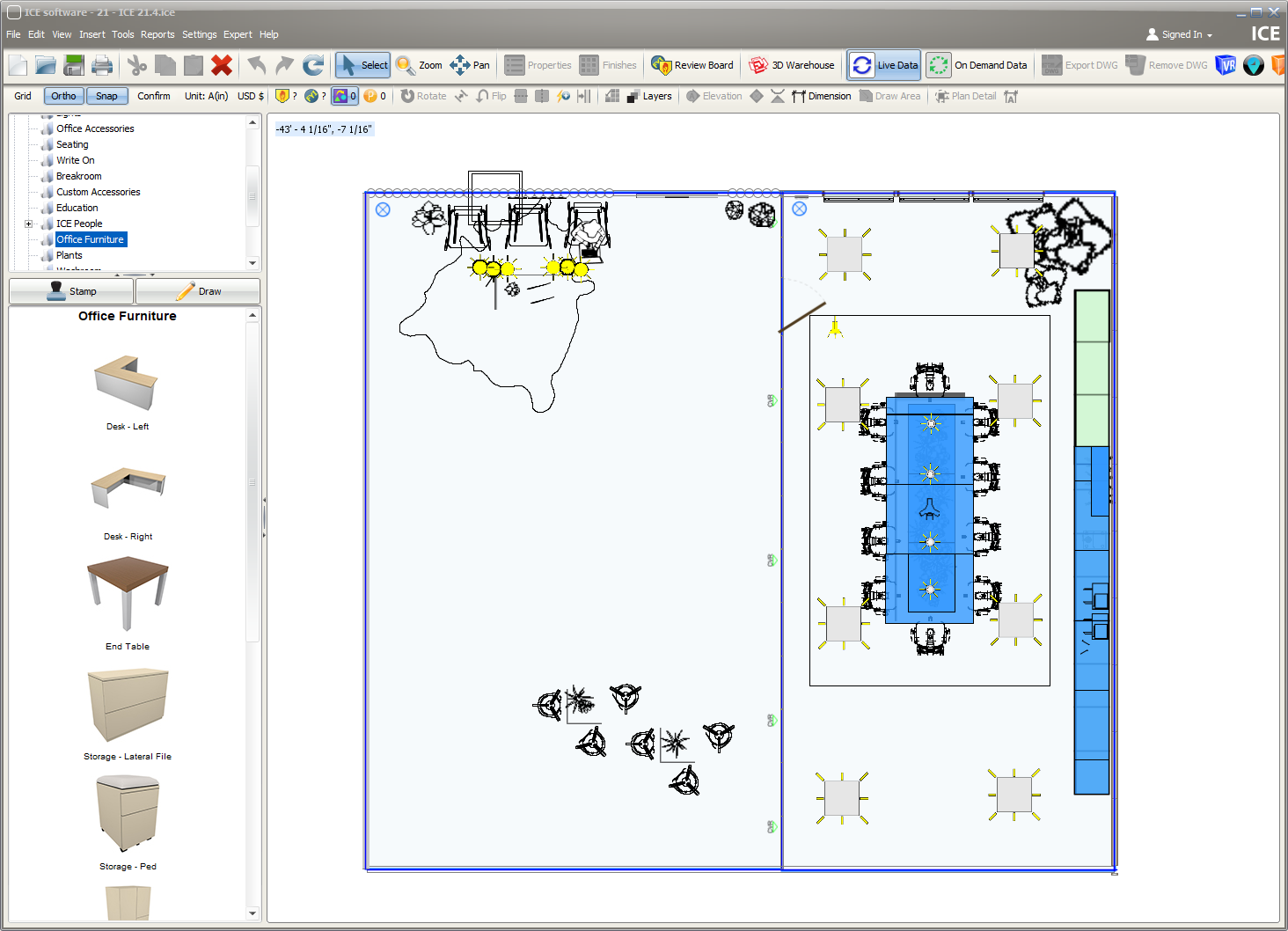Open the USD $ currency selector

251,96
